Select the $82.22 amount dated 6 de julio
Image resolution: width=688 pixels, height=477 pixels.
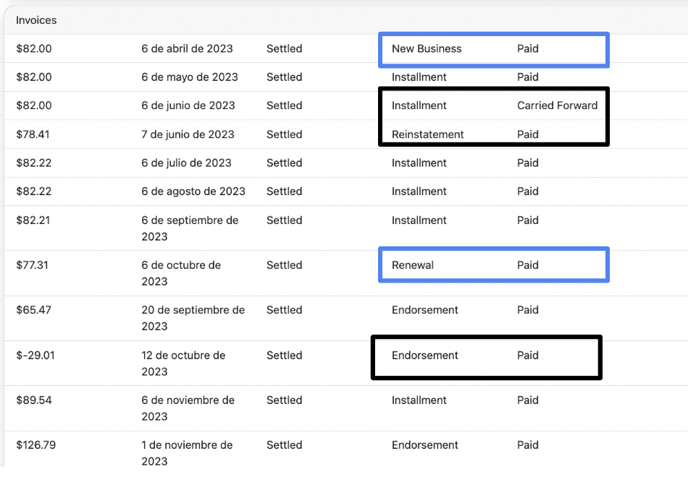click(x=34, y=163)
